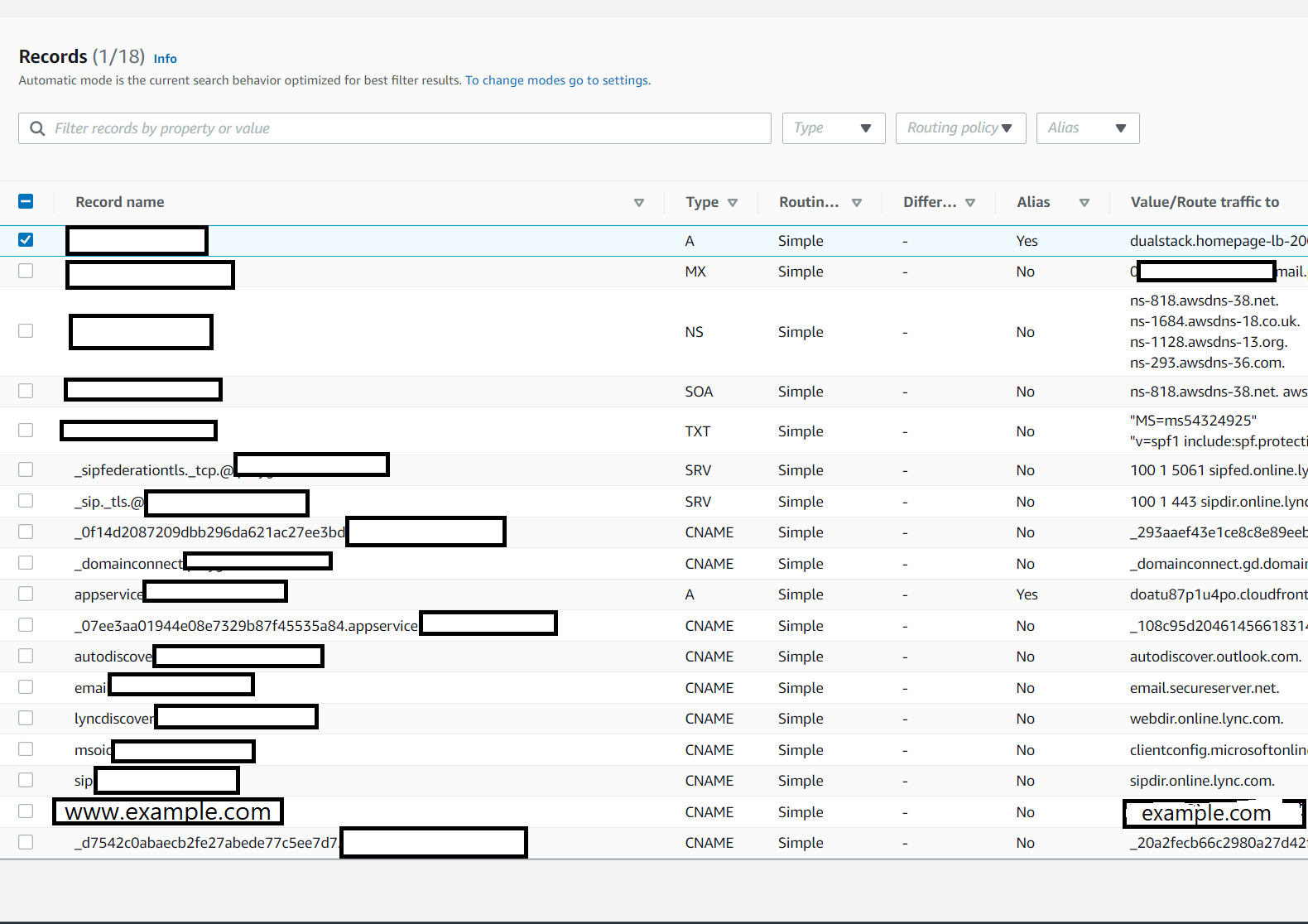Sort by Record name column arrow
1308x924 pixels.
(x=639, y=203)
